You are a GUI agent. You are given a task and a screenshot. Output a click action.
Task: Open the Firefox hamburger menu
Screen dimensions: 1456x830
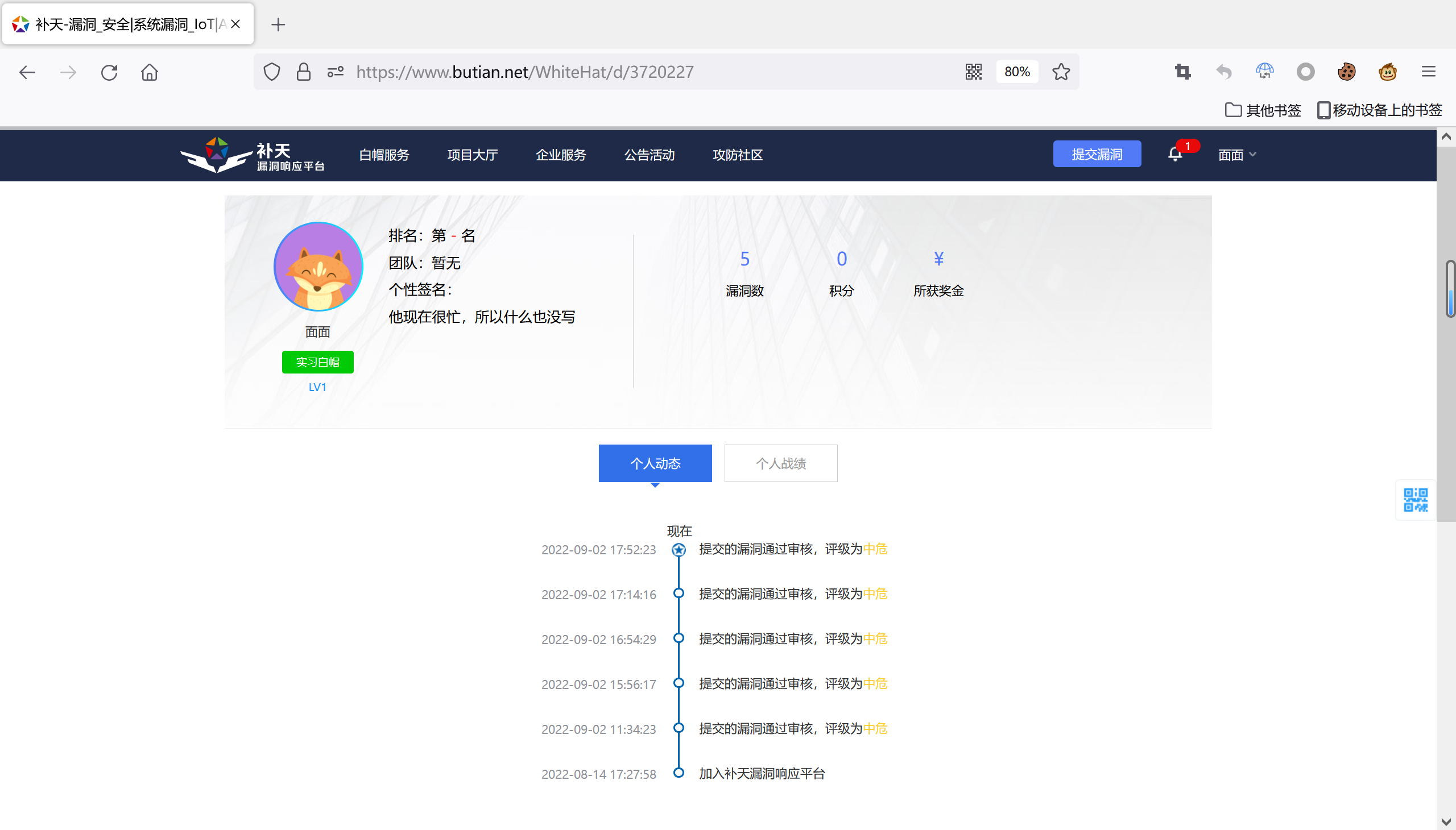(1429, 72)
